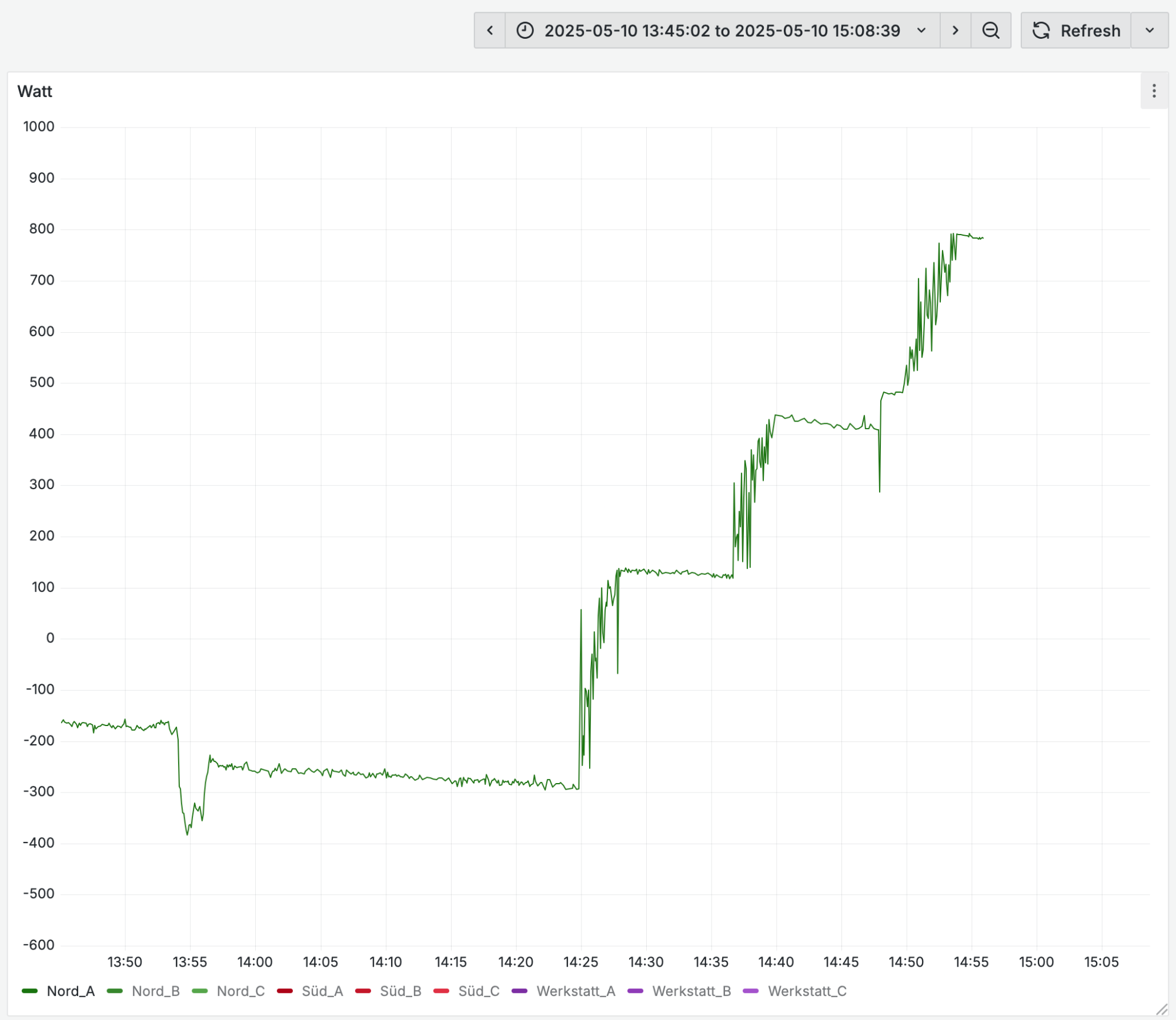Shift time range forward with right arrow
Screen dimensions: 1176x1020
[x=955, y=31]
